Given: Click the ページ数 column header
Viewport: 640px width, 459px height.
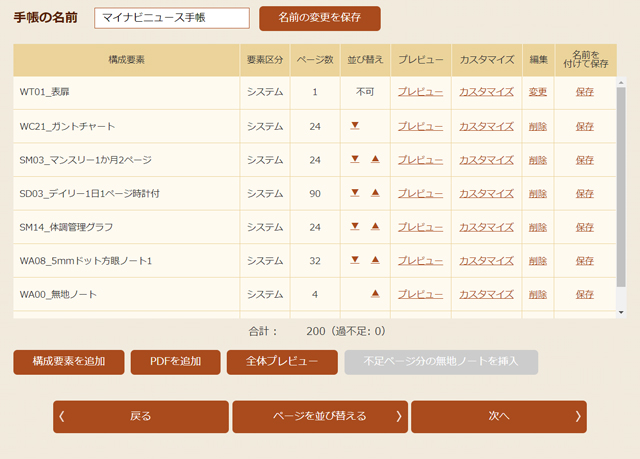Looking at the screenshot, I should pos(315,60).
